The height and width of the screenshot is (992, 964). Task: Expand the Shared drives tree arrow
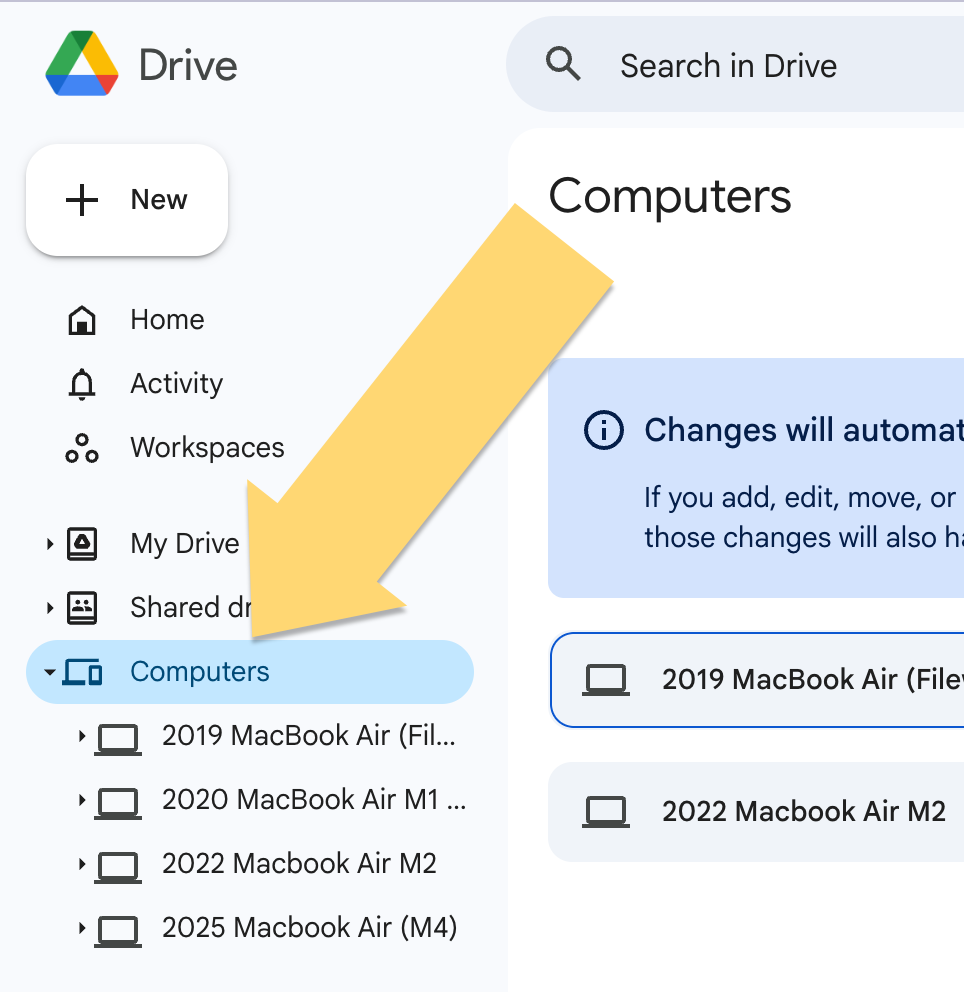(x=50, y=608)
